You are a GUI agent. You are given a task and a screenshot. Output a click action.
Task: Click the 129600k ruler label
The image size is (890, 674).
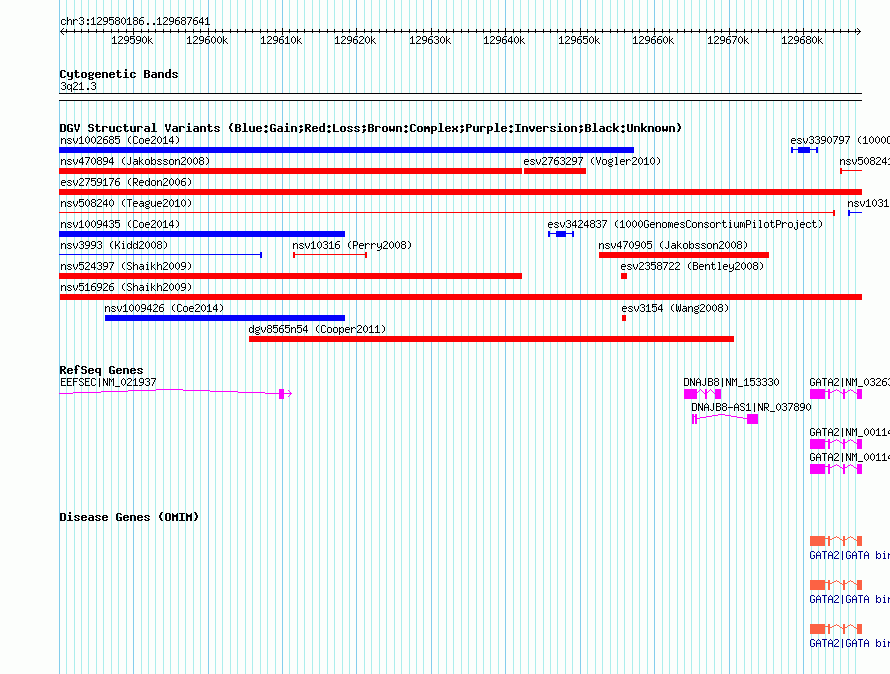click(207, 40)
